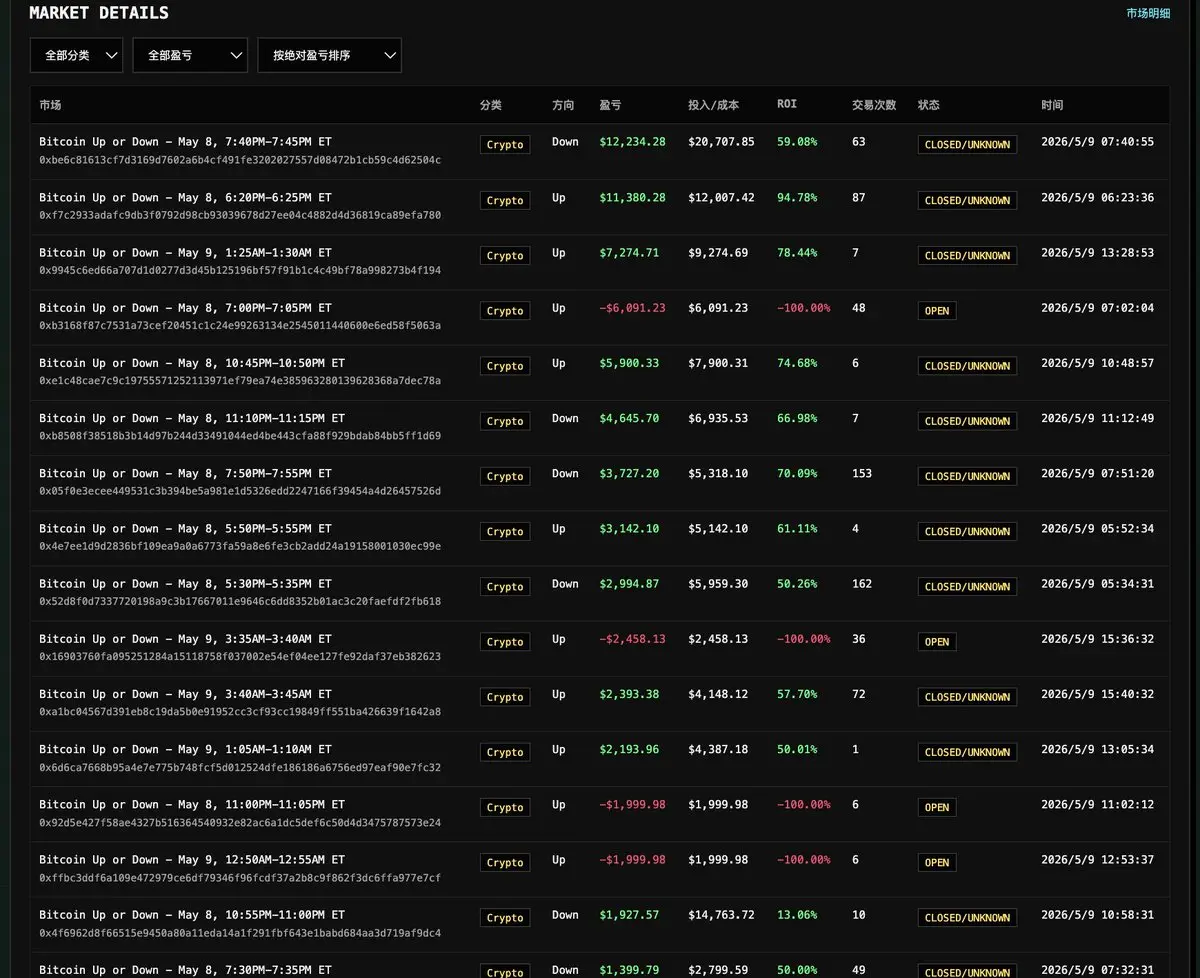Open market May 9, 1:25AM-1:30AM ET

pos(185,253)
